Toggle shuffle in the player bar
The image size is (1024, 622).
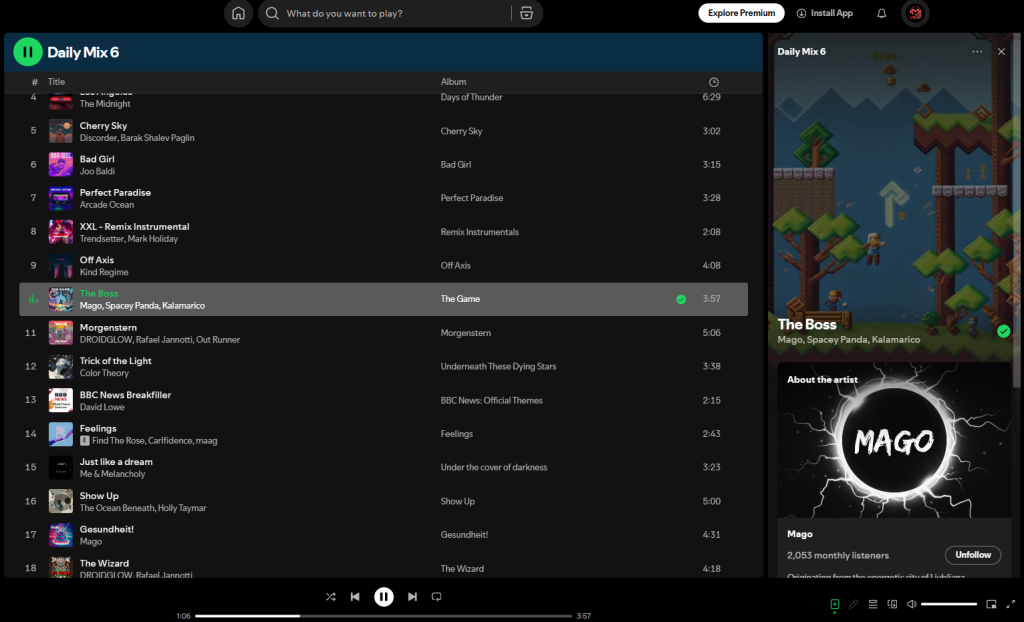[330, 597]
